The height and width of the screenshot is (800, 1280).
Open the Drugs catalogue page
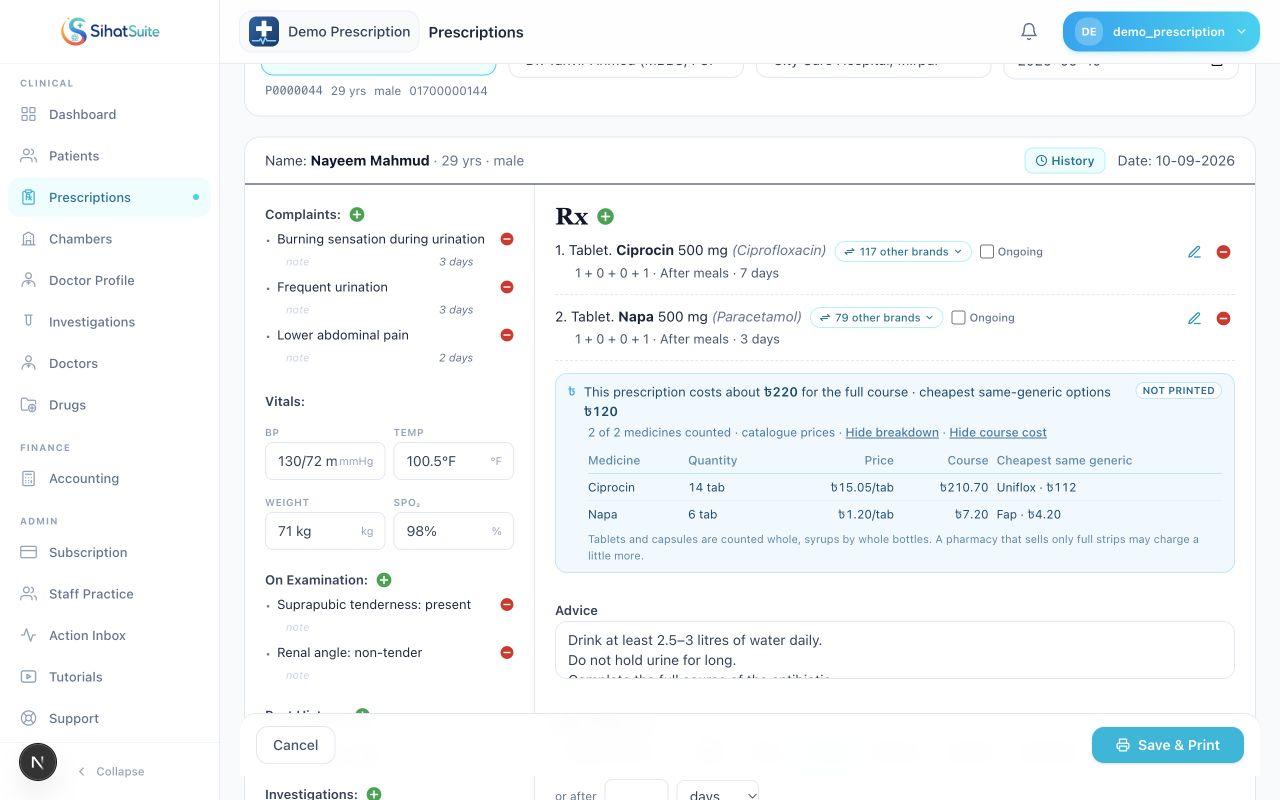coord(110,405)
